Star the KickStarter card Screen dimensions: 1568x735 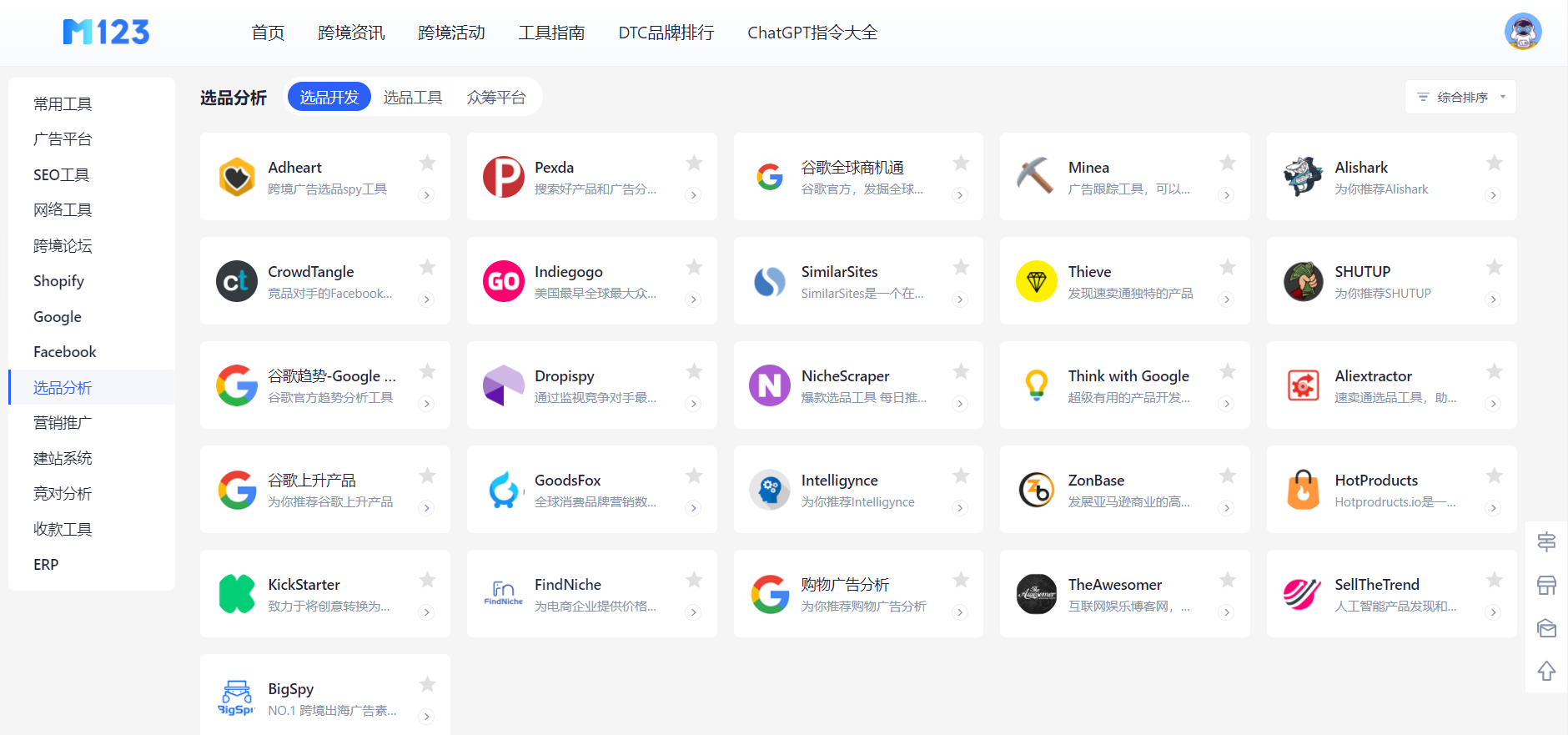pyautogui.click(x=427, y=580)
